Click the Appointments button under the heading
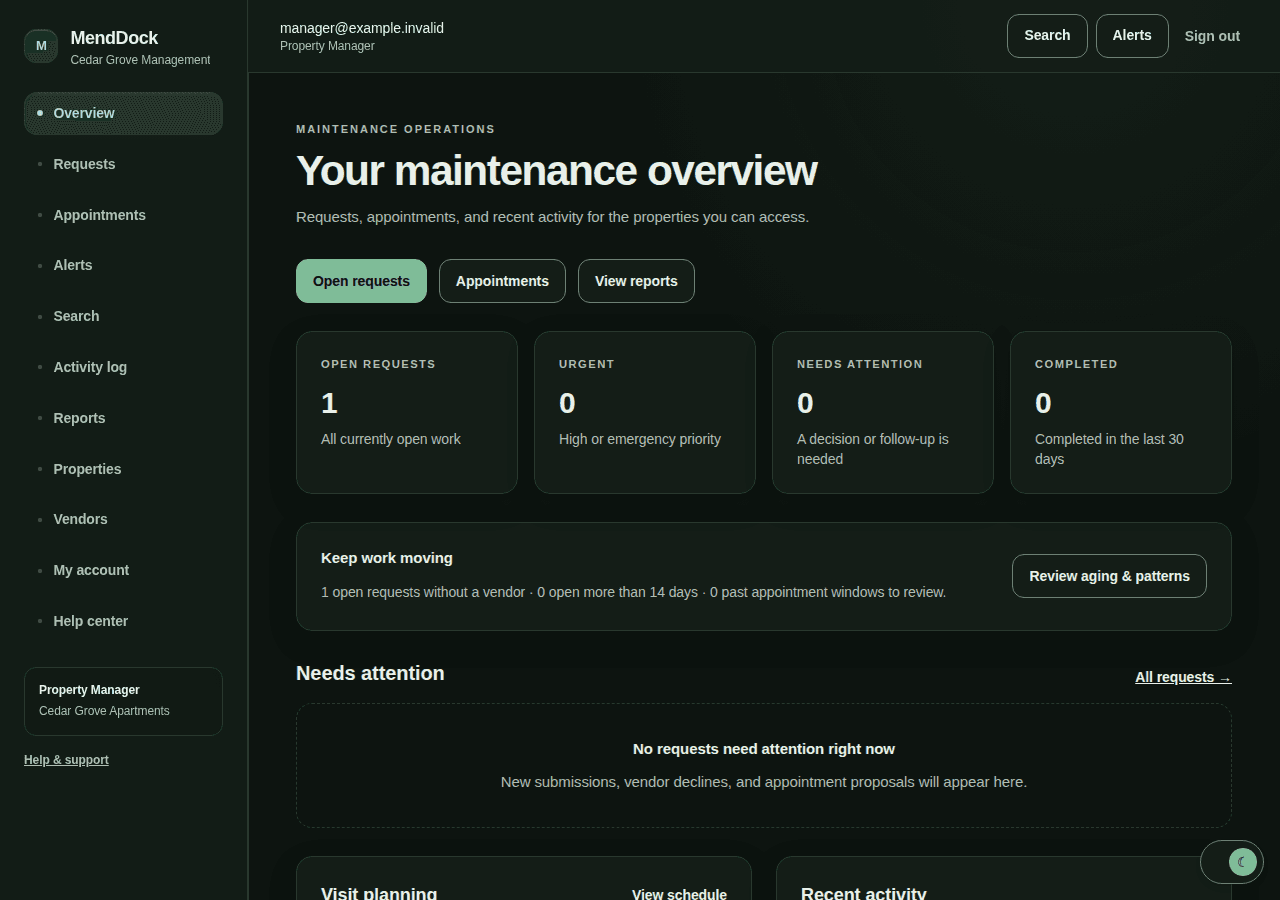 click(x=502, y=281)
